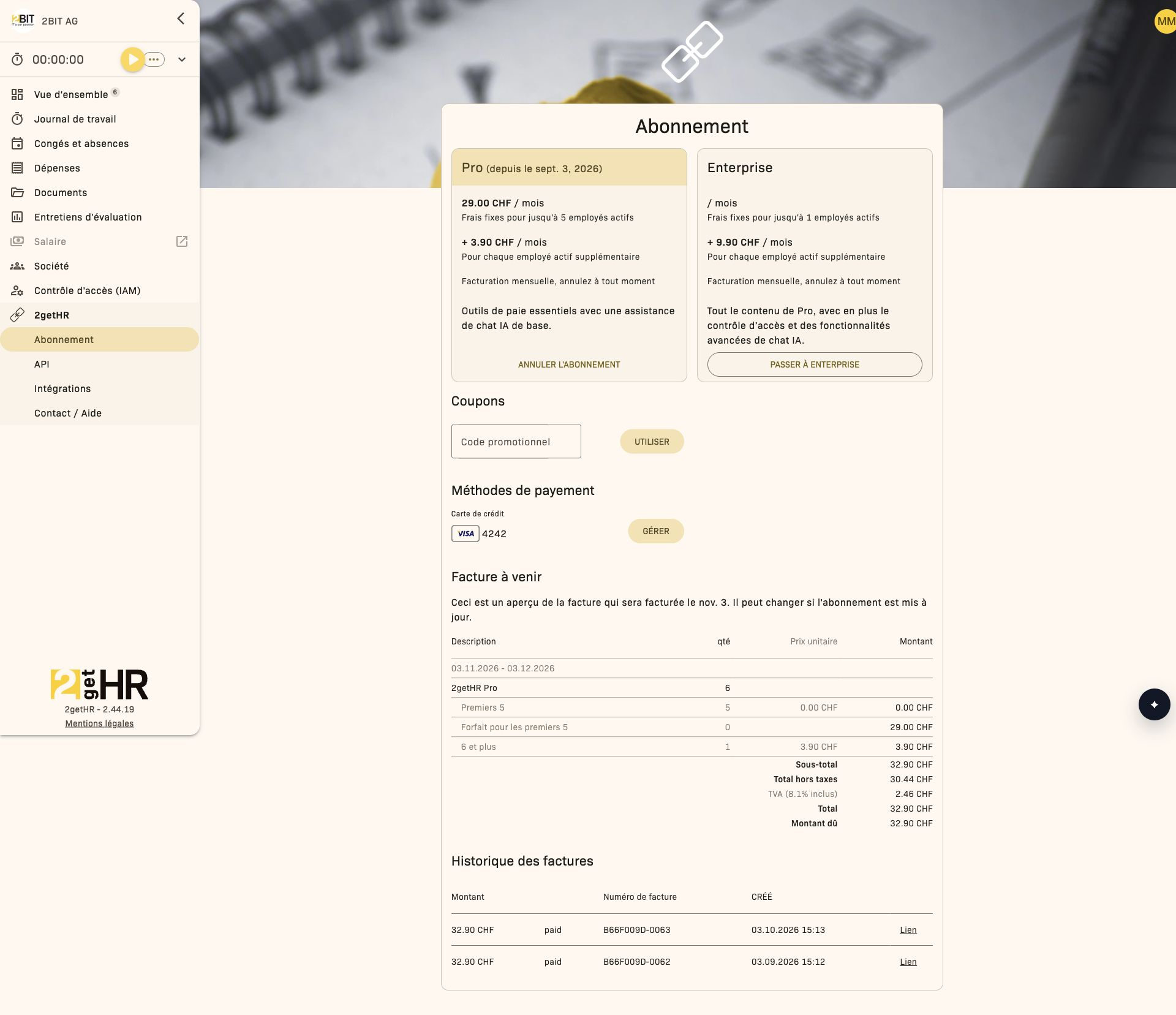Open the API submenu item
The height and width of the screenshot is (1015, 1176).
pyautogui.click(x=100, y=364)
